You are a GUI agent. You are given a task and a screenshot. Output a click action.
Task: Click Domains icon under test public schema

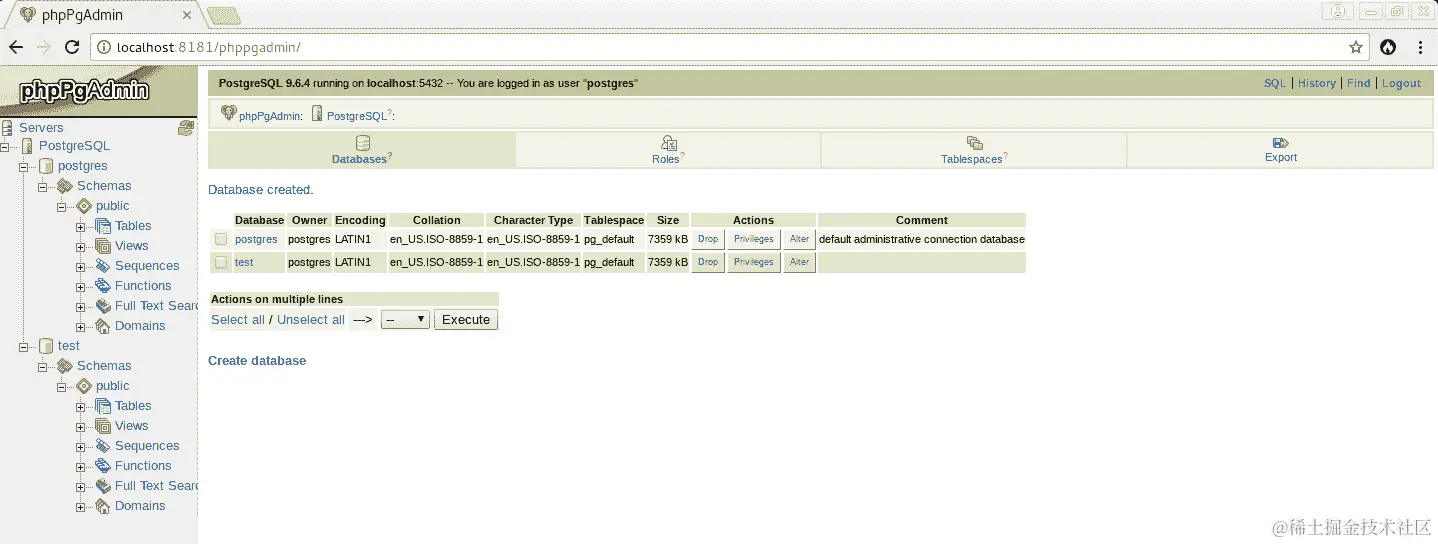[103, 506]
